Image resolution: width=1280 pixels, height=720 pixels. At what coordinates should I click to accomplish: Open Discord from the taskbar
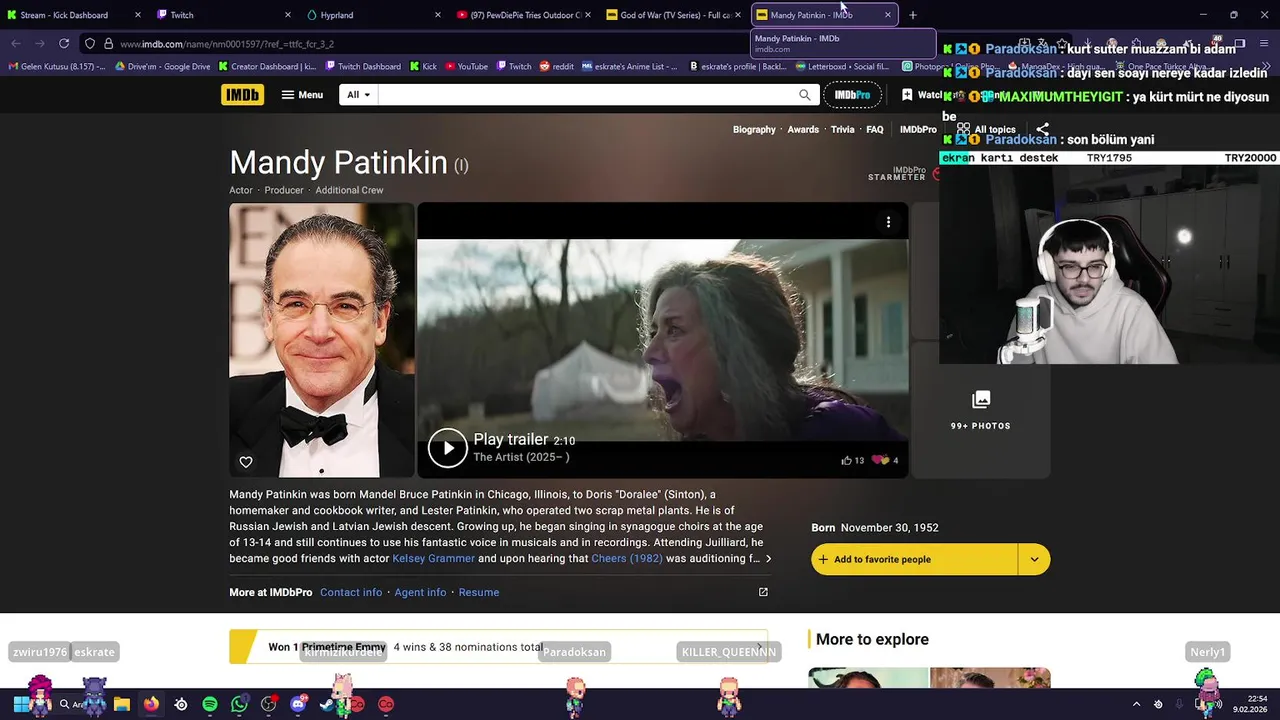[298, 704]
